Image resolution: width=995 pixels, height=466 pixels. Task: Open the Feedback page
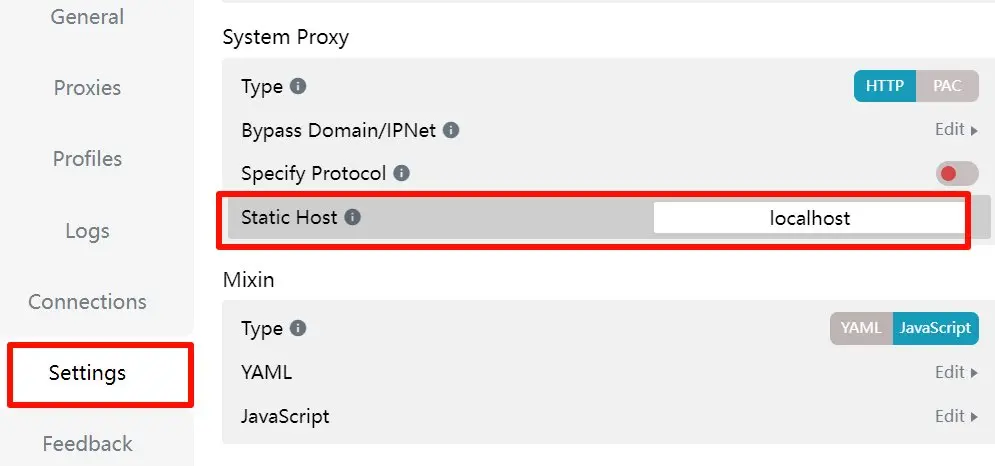(x=87, y=444)
